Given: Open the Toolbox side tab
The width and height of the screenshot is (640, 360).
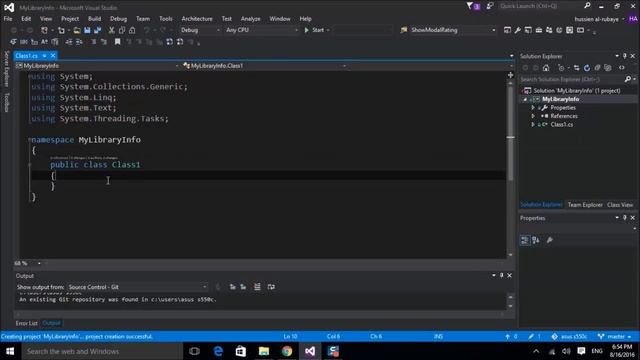Looking at the screenshot, I should point(7,102).
